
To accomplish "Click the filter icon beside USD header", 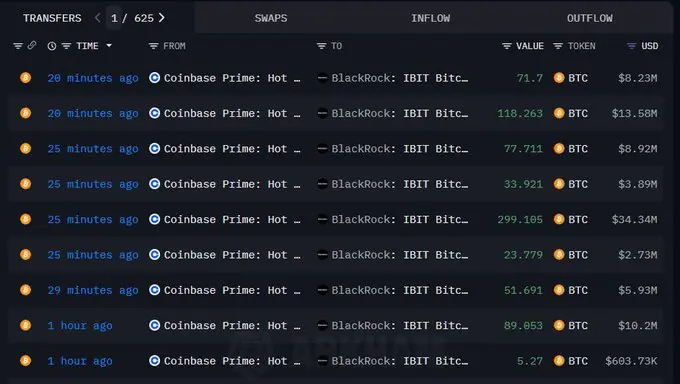I will tap(631, 46).
